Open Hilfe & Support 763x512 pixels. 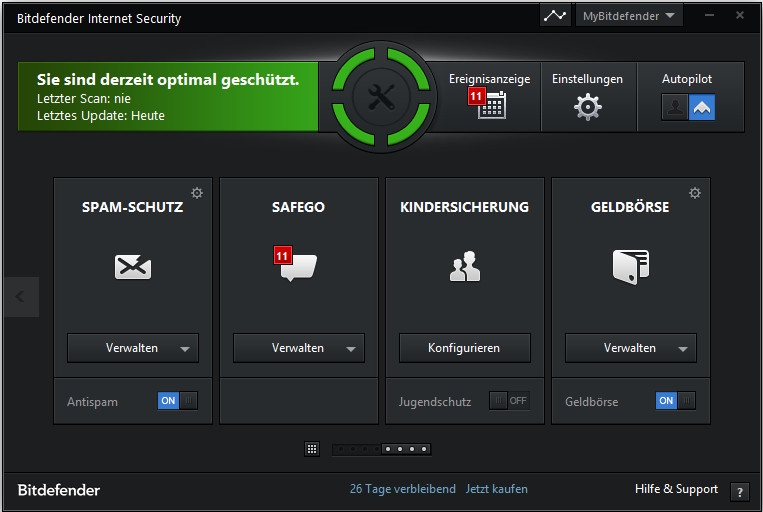point(676,489)
